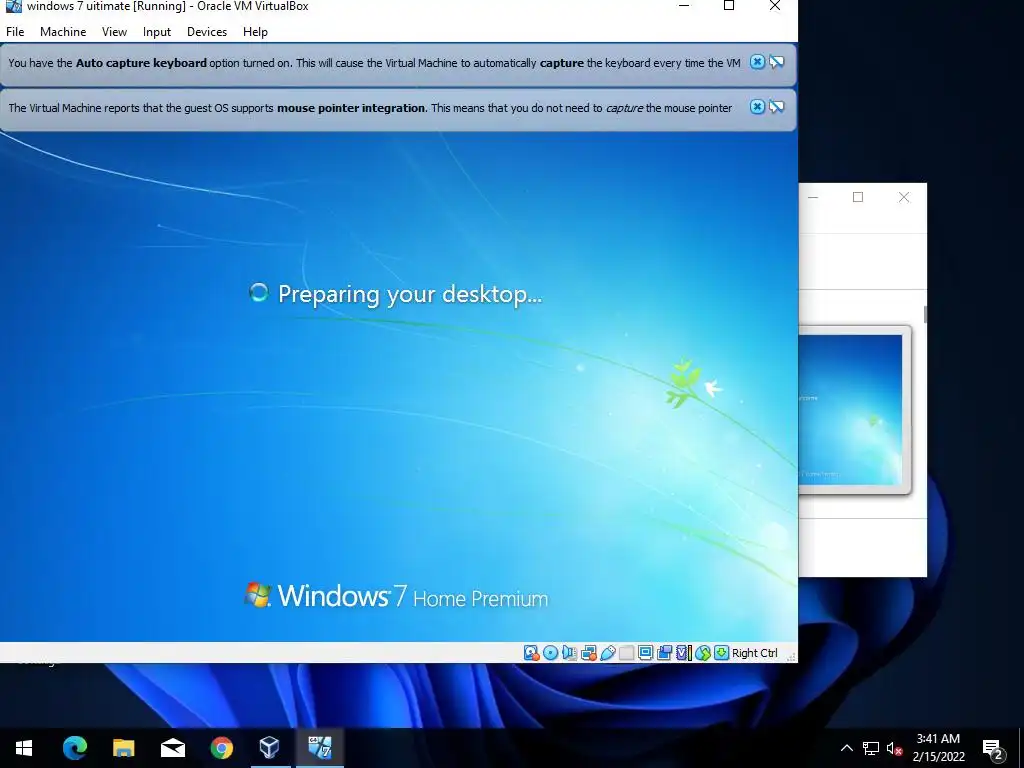The width and height of the screenshot is (1024, 768).
Task: Dismiss the mouse pointer integration notification
Action: point(757,106)
